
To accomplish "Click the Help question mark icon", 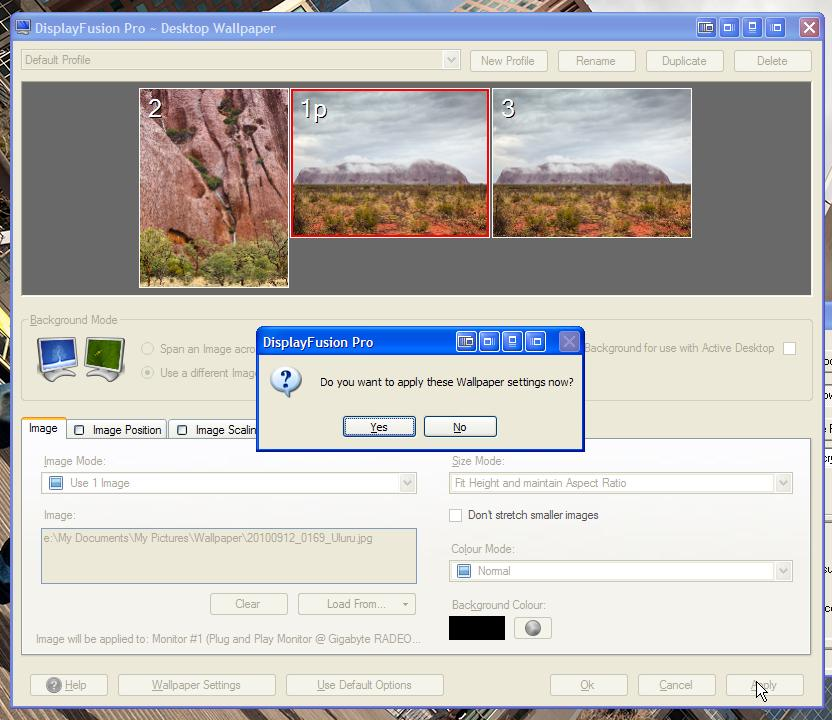I will (54, 685).
